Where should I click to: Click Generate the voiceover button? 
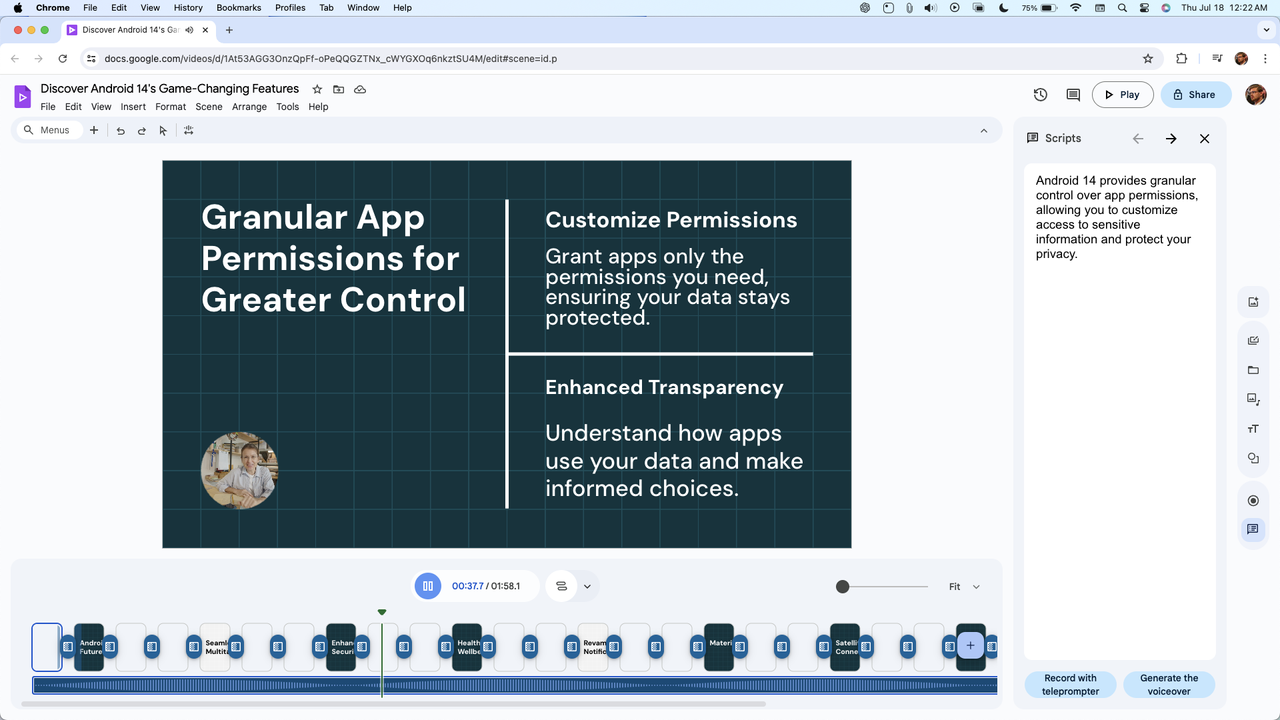[x=1169, y=685]
